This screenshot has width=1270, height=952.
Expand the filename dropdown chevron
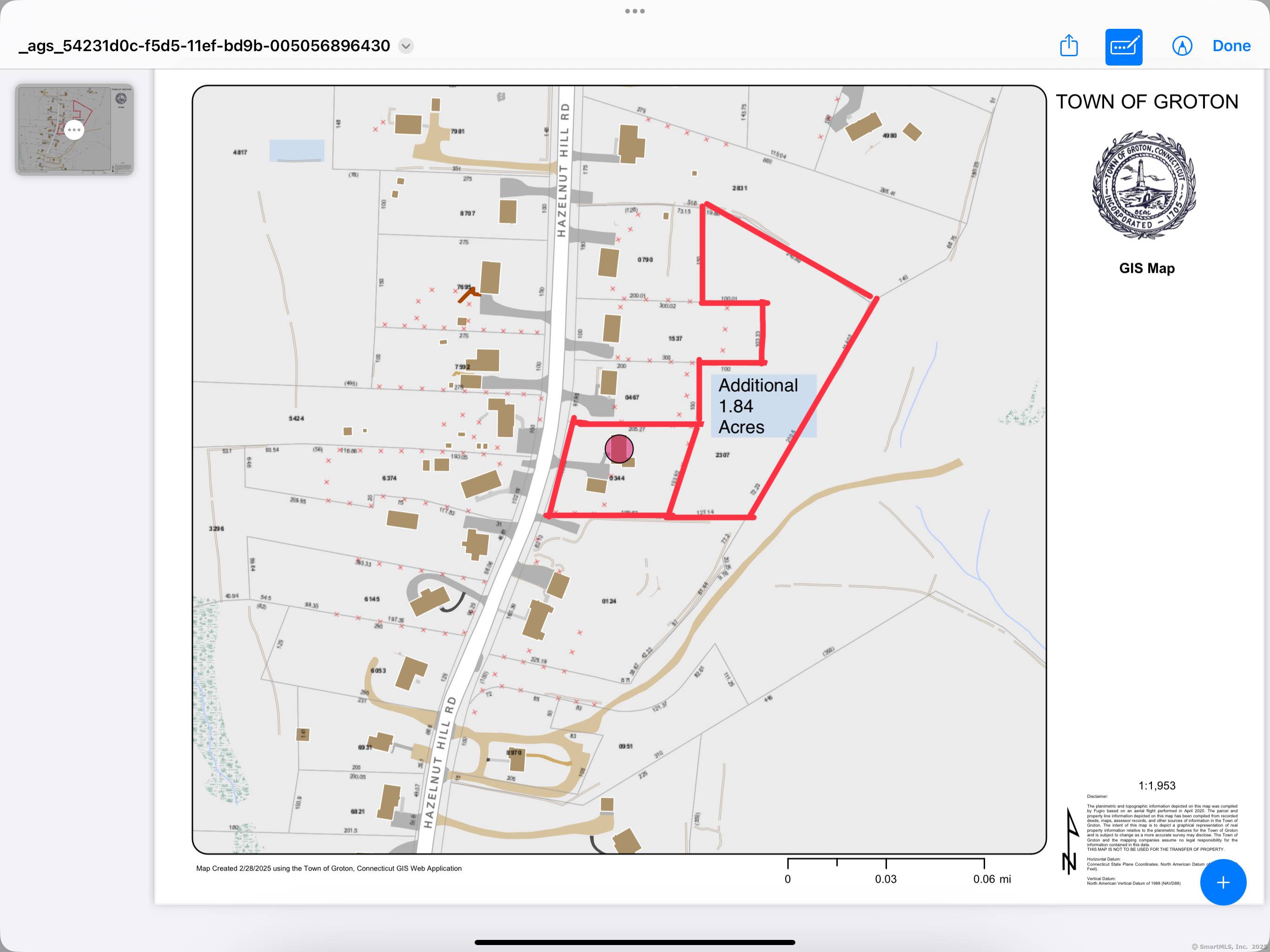[406, 46]
